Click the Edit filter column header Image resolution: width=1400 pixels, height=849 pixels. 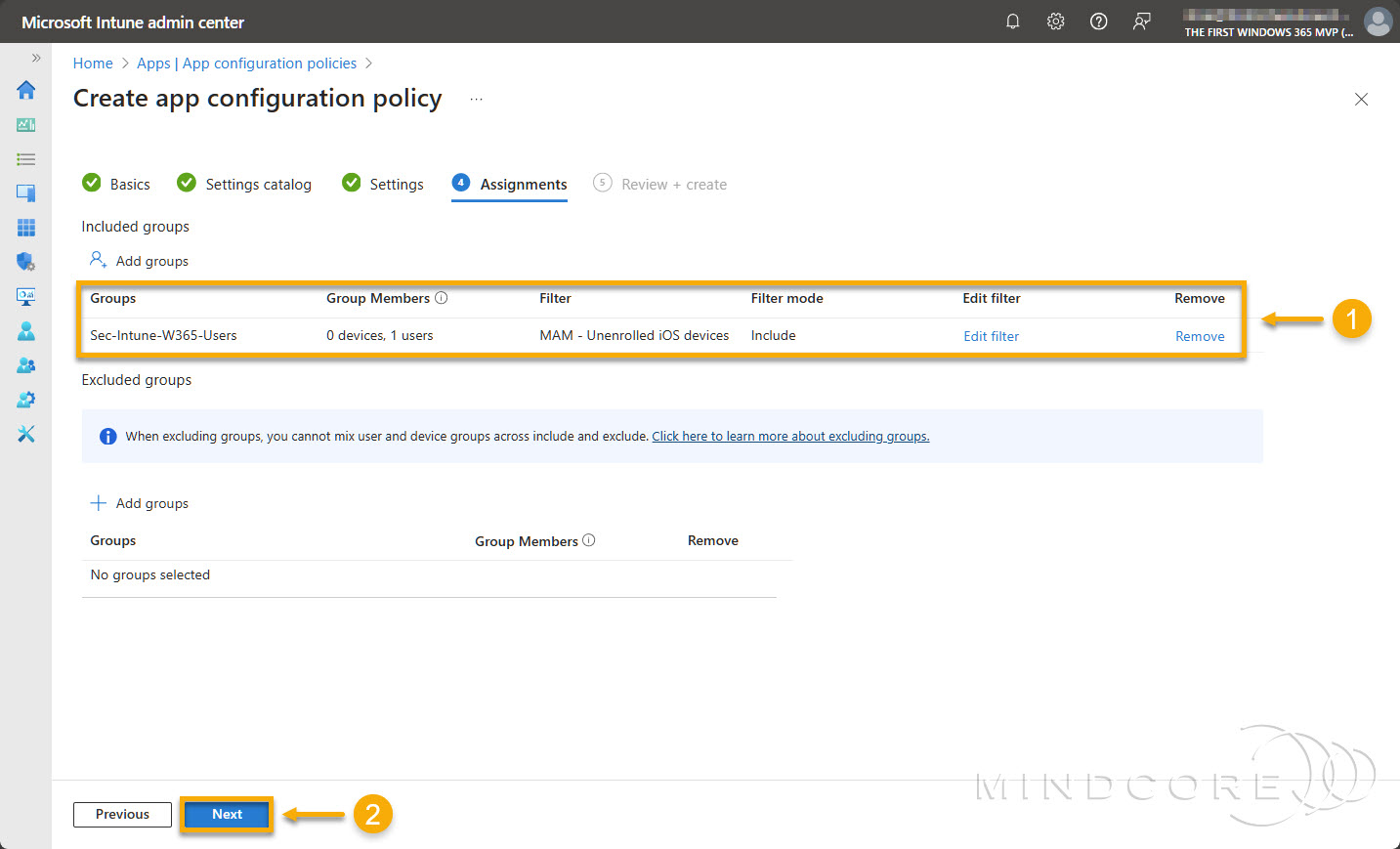992,298
